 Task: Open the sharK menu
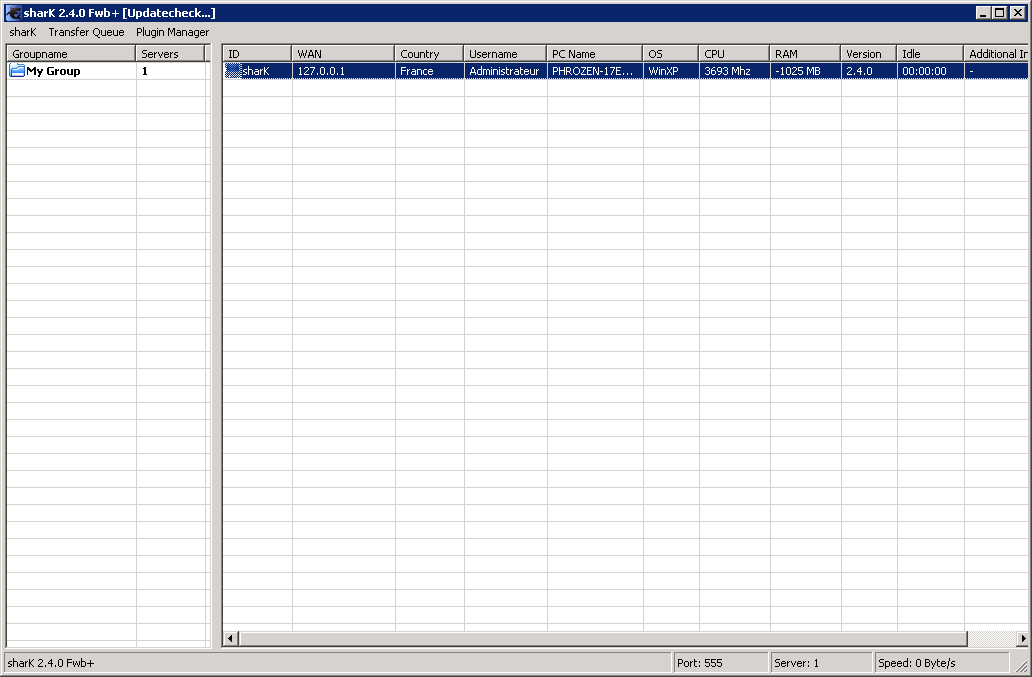pos(22,32)
